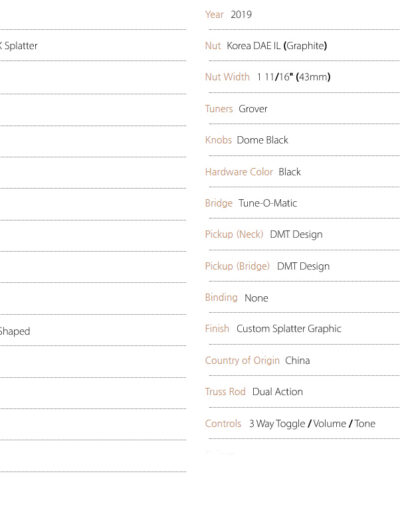Click the Nut spec label

pyautogui.click(x=213, y=46)
